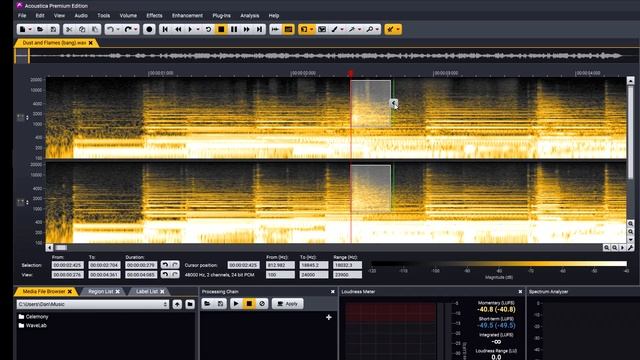Play the audio from the main toolbar
Screen dimensions: 640x360
190,29
